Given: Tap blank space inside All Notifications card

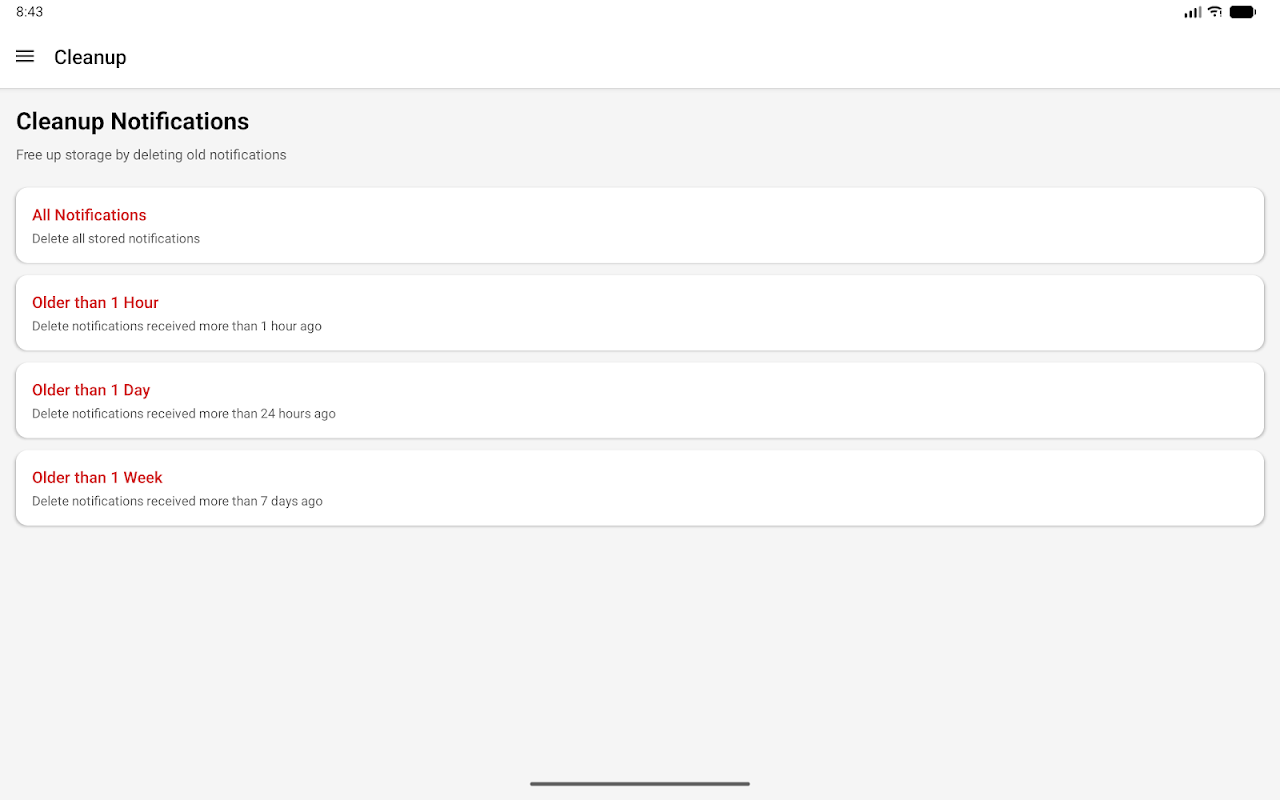Looking at the screenshot, I should (x=800, y=226).
